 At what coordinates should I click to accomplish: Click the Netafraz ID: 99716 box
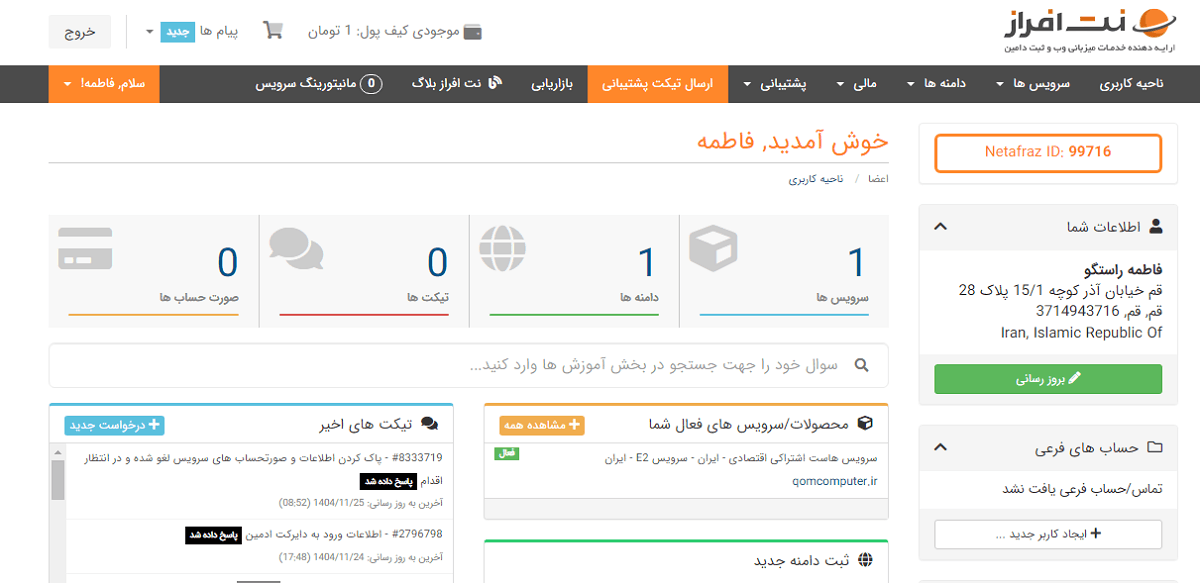point(1048,153)
